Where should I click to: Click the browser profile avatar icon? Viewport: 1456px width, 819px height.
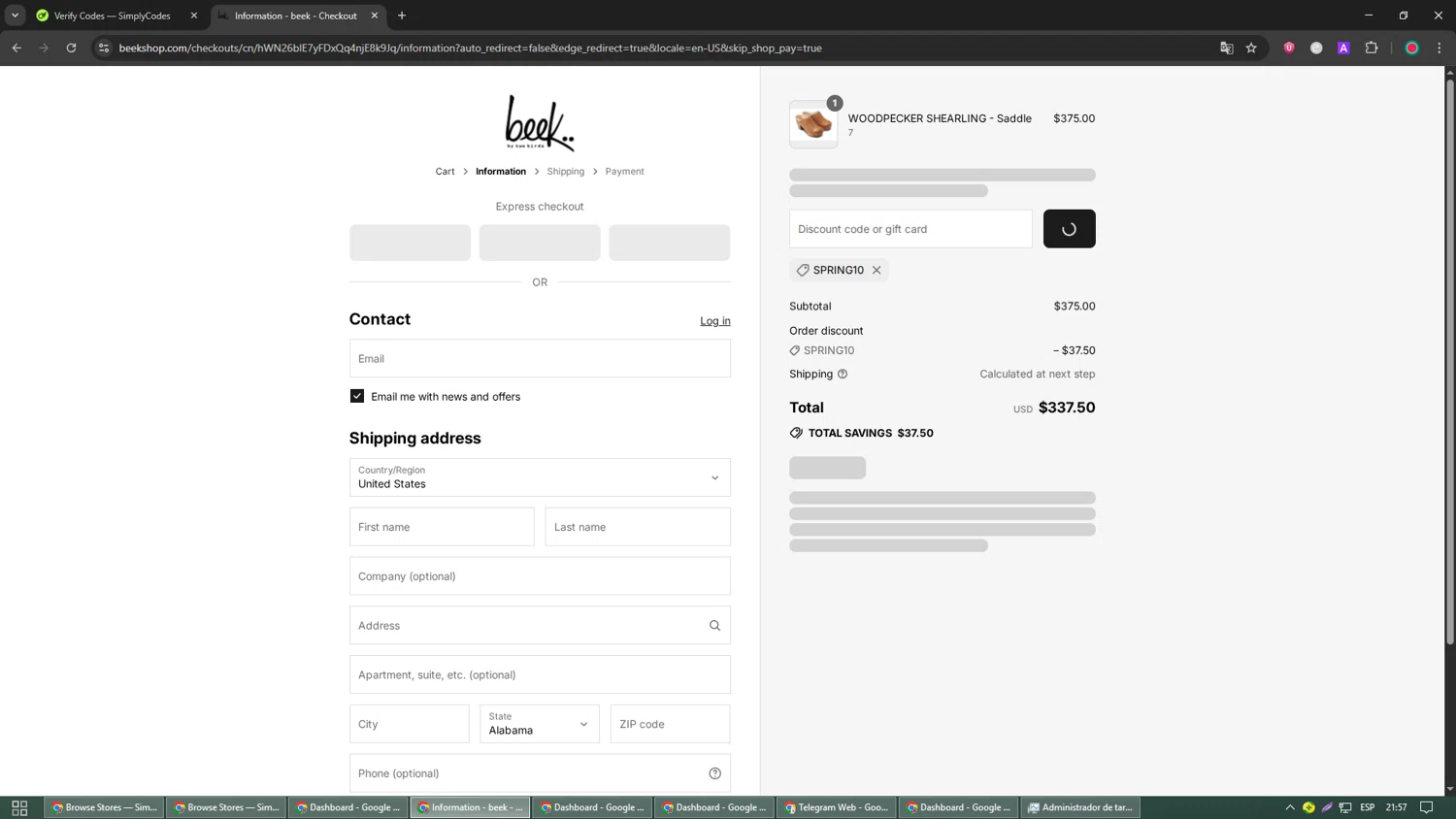(1412, 48)
